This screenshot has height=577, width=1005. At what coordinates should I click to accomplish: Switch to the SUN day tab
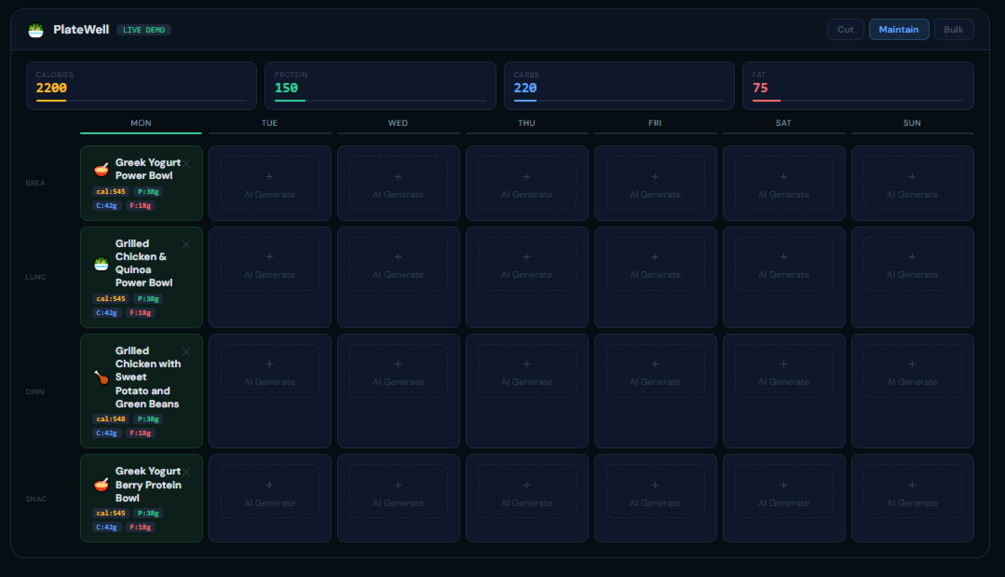point(912,124)
